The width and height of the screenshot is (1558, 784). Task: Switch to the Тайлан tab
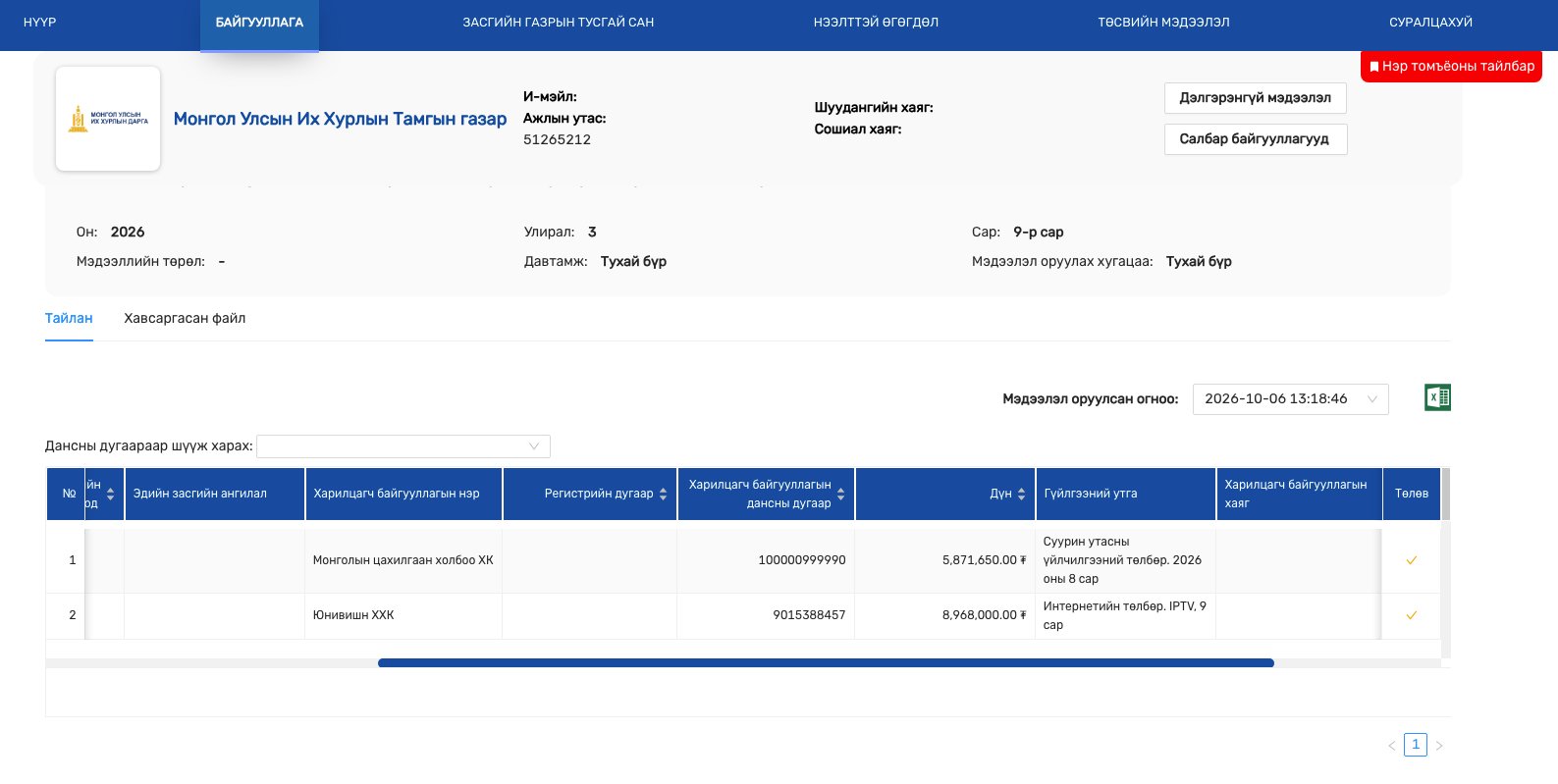69,318
